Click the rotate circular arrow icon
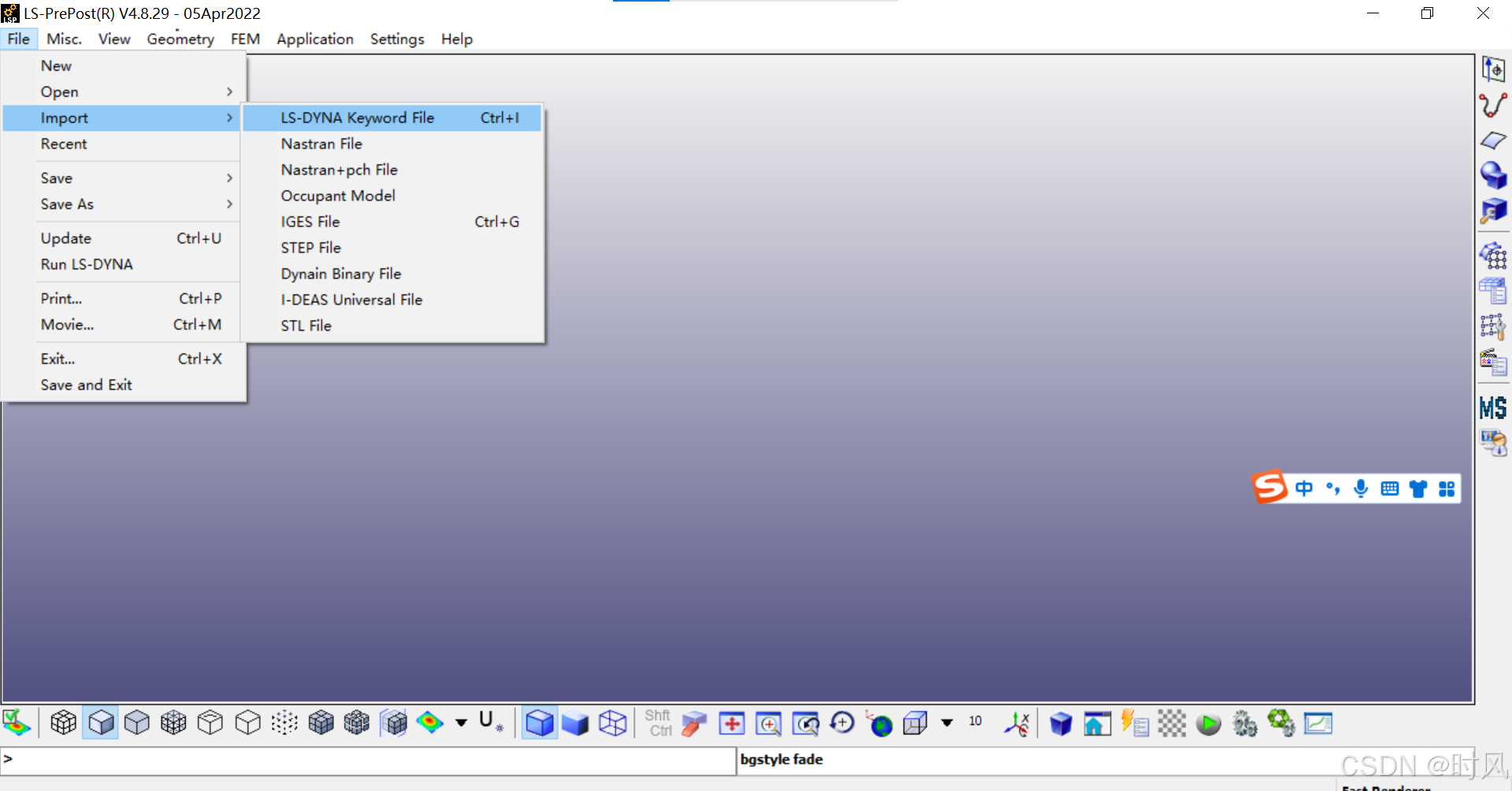Viewport: 1512px width, 791px height. (x=842, y=722)
